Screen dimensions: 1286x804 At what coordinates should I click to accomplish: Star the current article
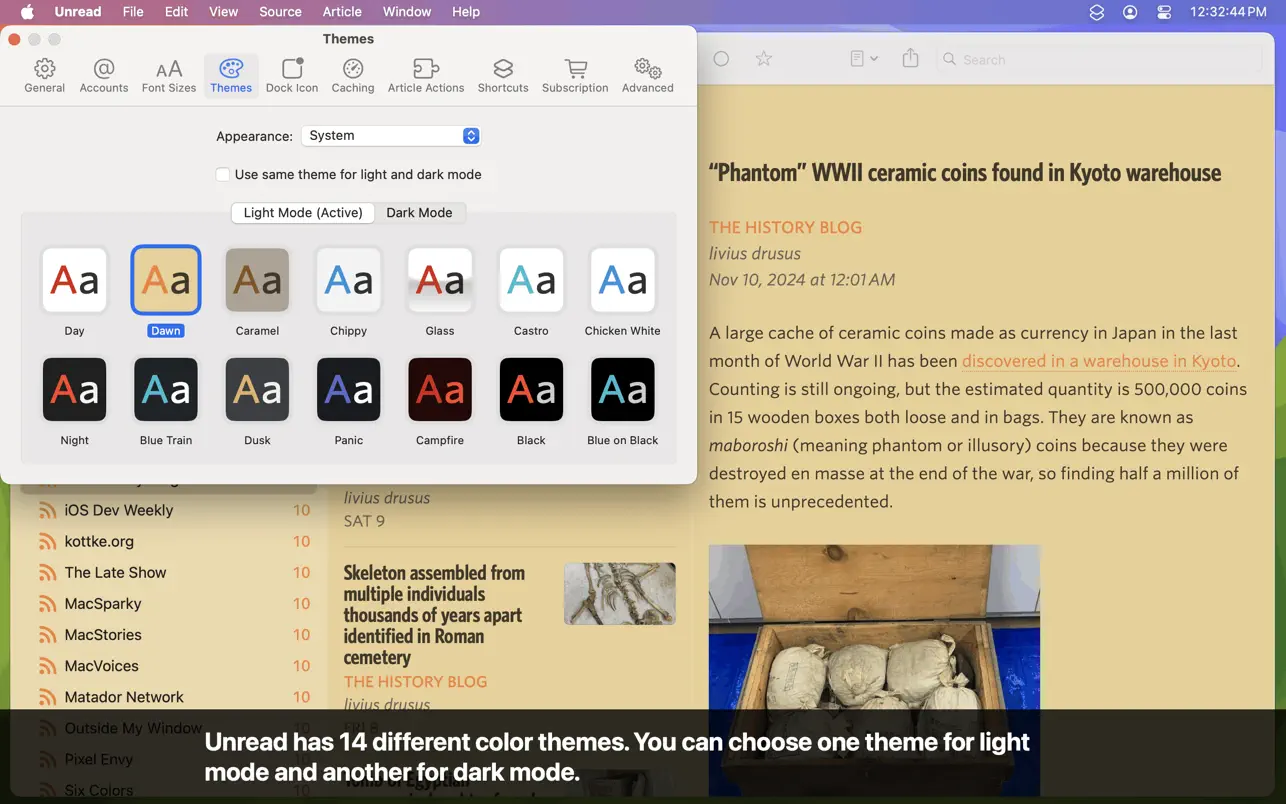(764, 59)
